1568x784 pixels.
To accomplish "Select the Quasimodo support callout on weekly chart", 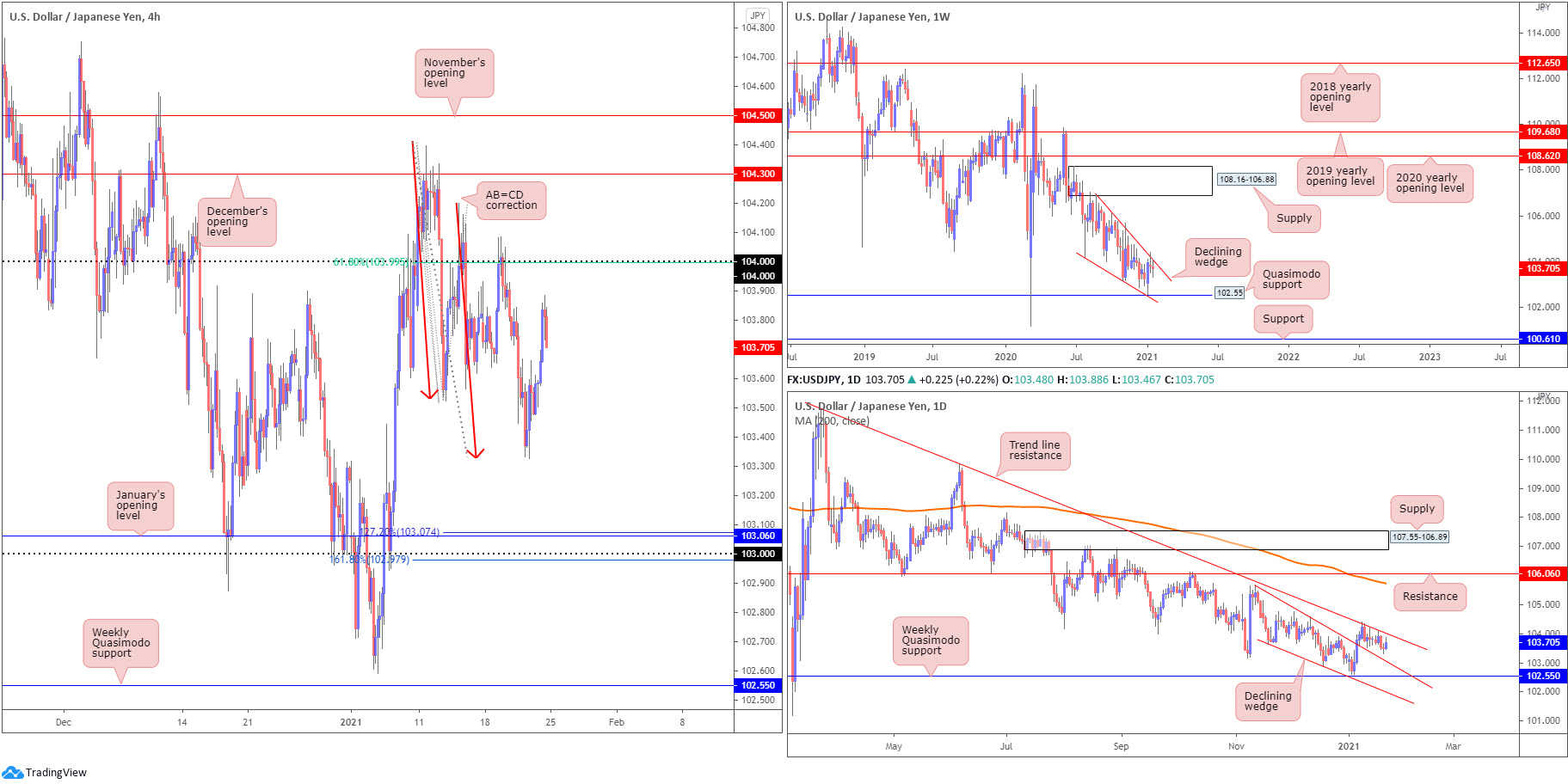I will click(x=1291, y=279).
